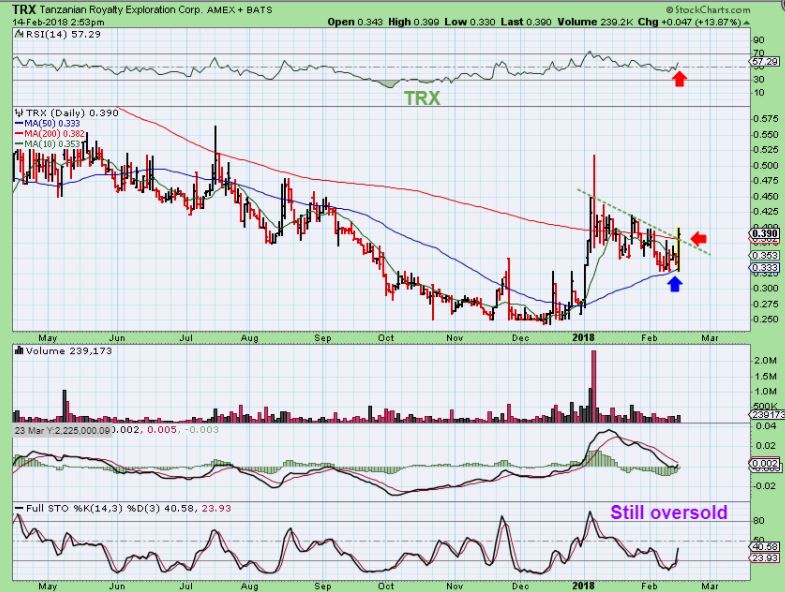Click the Volume 239,173 panel label
This screenshot has width=785, height=592.
coord(69,351)
